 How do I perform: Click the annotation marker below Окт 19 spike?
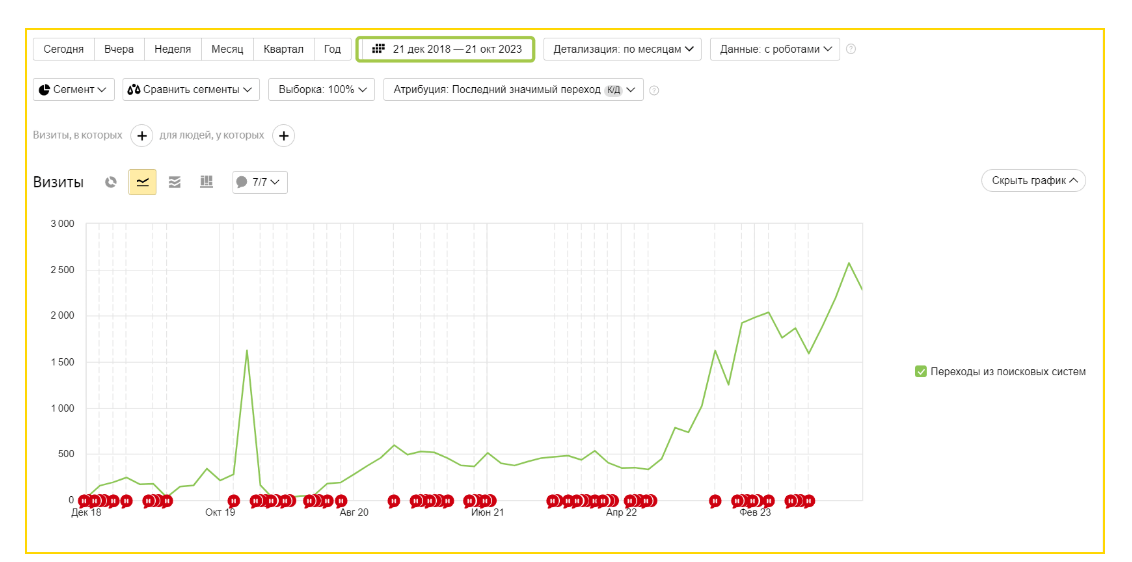tap(233, 501)
